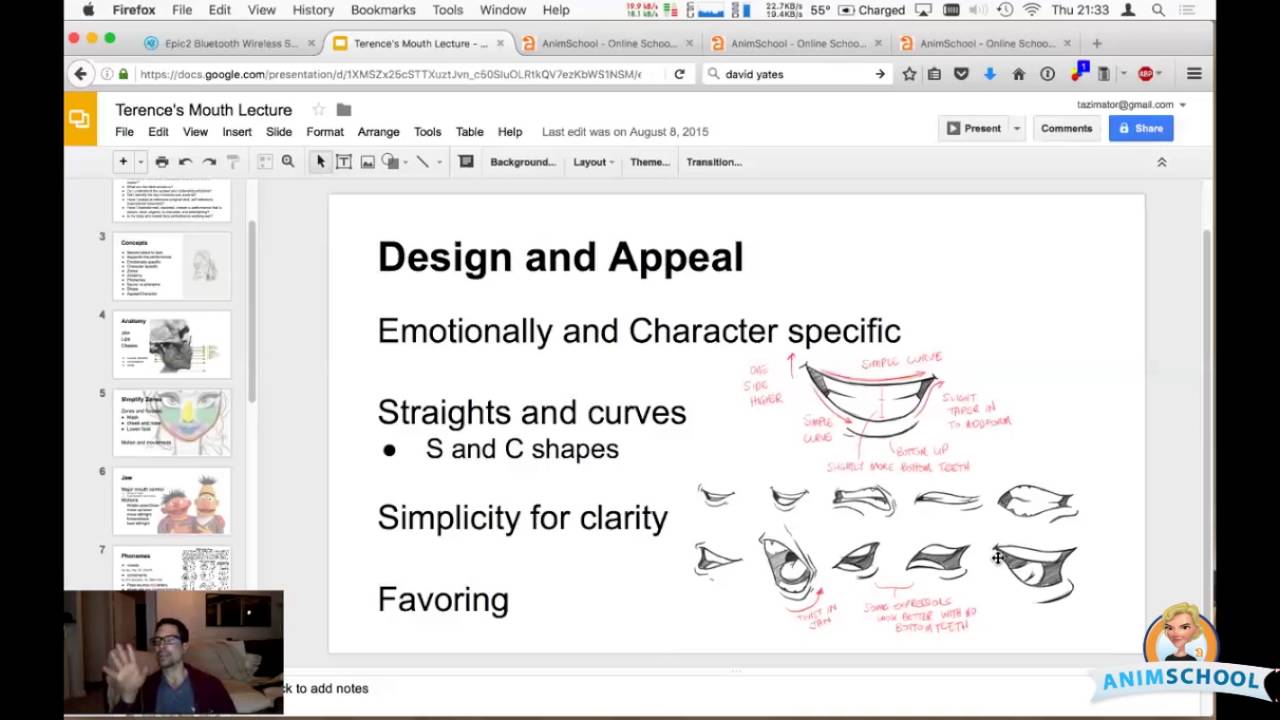Click the Google Slides home logo
Screen dimensions: 1280x720
coord(80,119)
